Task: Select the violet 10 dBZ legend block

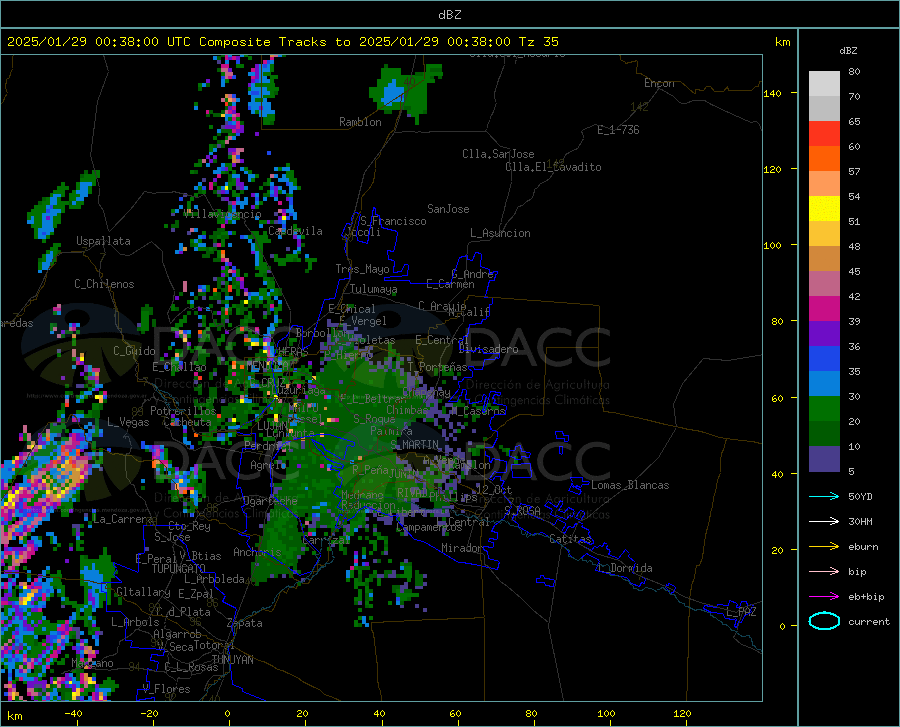Action: coord(824,459)
